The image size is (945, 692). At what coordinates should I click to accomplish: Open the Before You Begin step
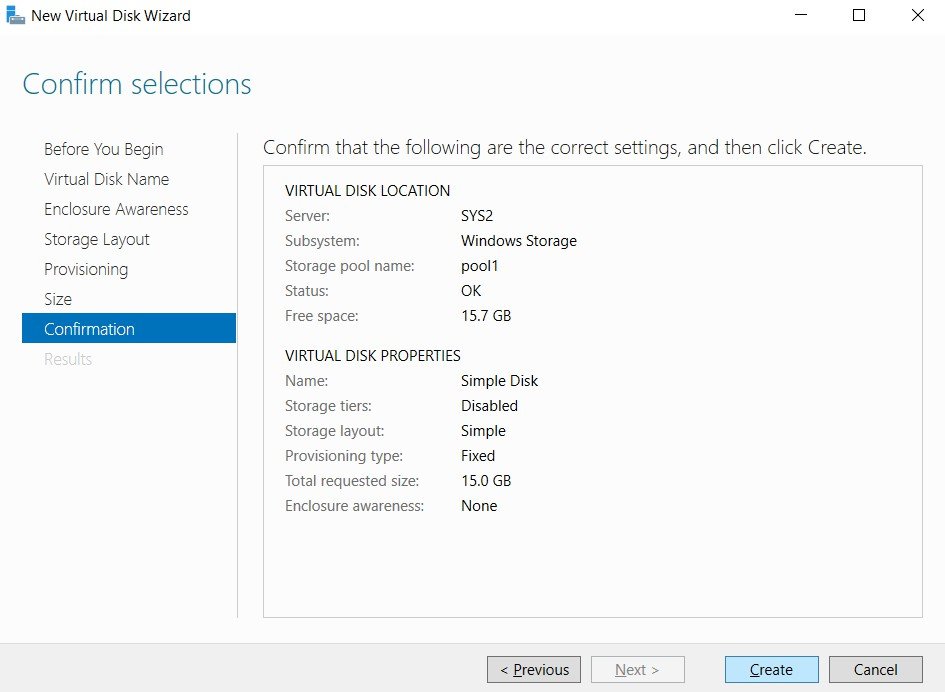104,149
